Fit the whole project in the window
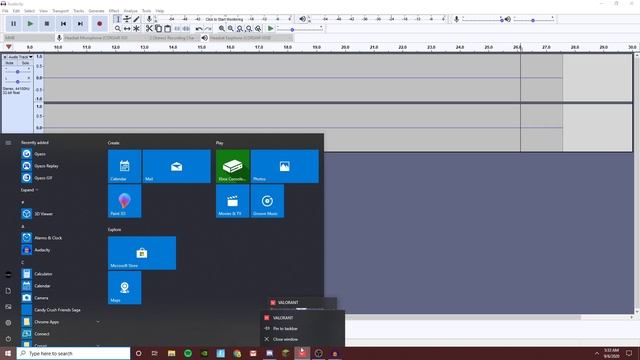This screenshot has height=360, width=640. point(249,29)
